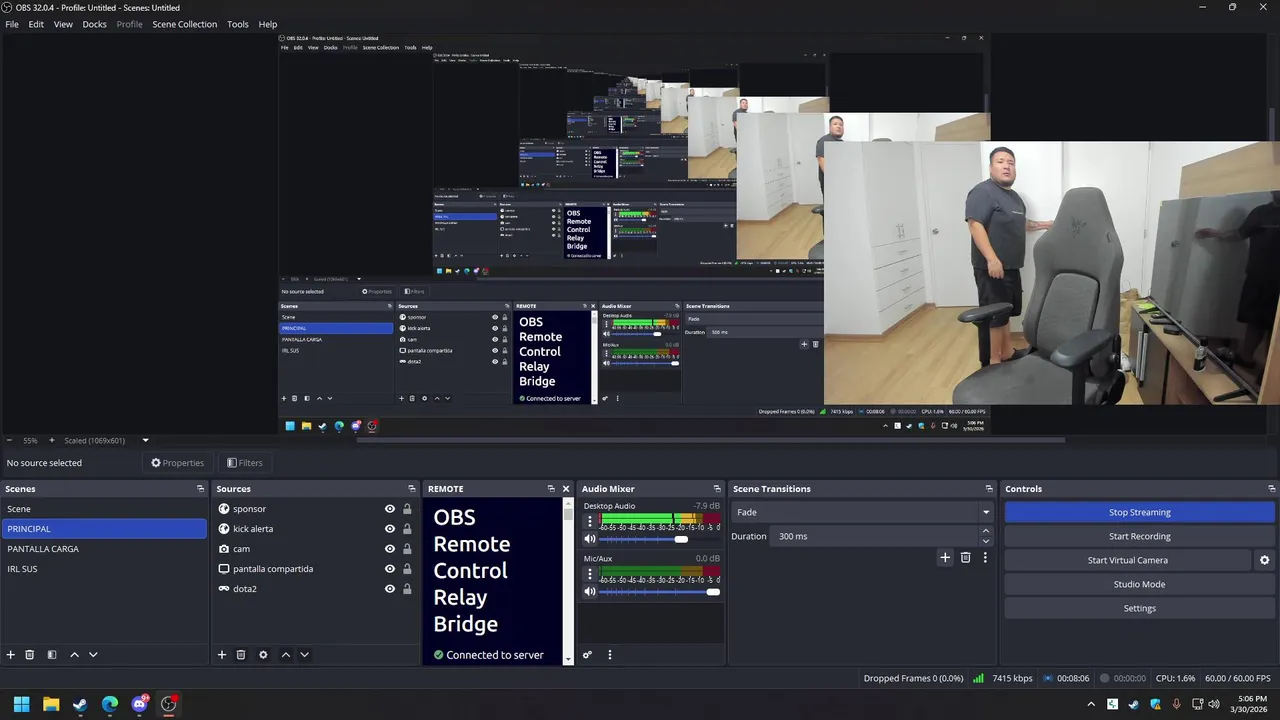Viewport: 1280px width, 720px height.
Task: Mute Desktop Audio speaker icon
Action: click(x=590, y=539)
